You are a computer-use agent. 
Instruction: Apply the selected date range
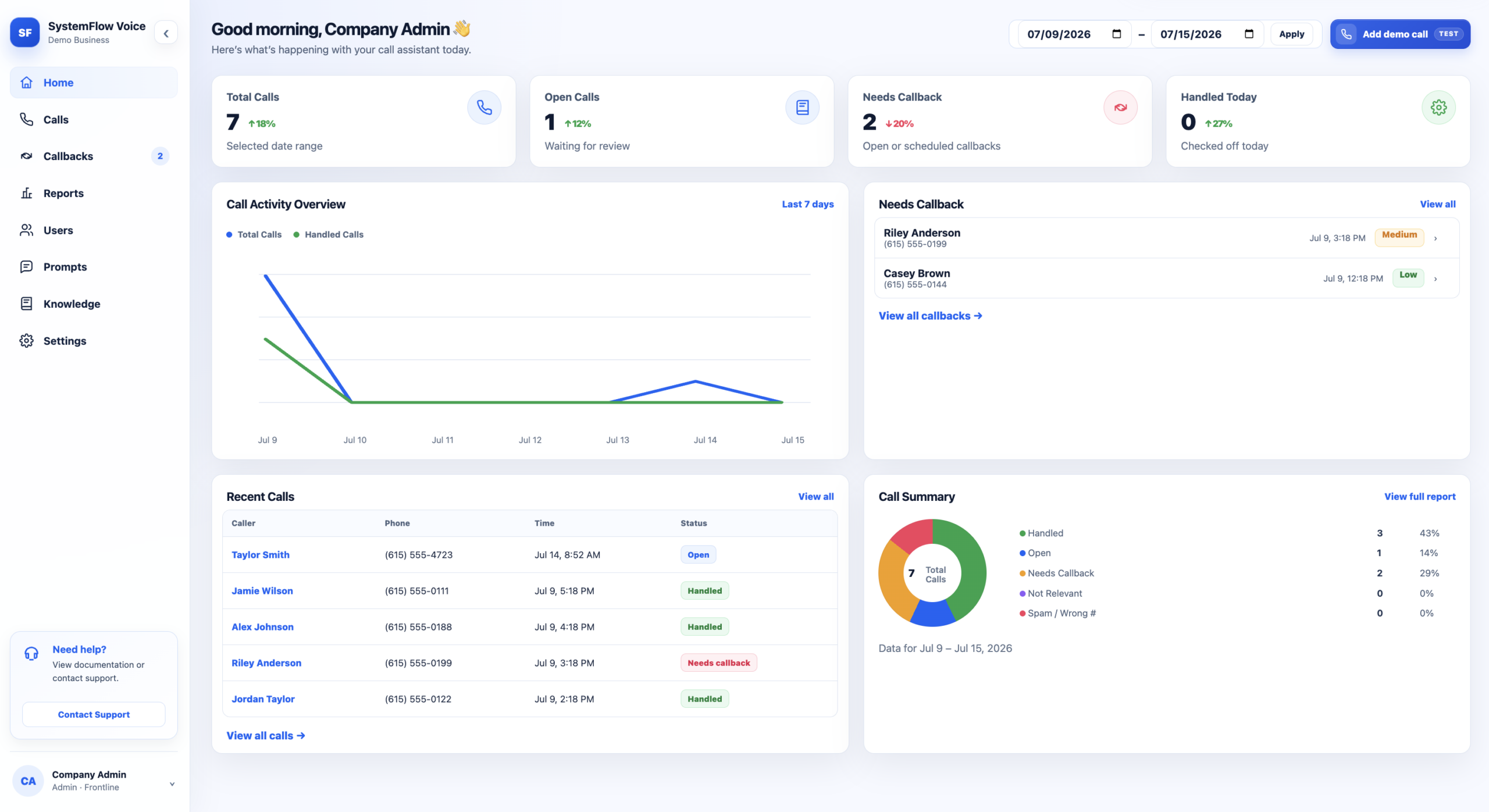(x=1291, y=34)
